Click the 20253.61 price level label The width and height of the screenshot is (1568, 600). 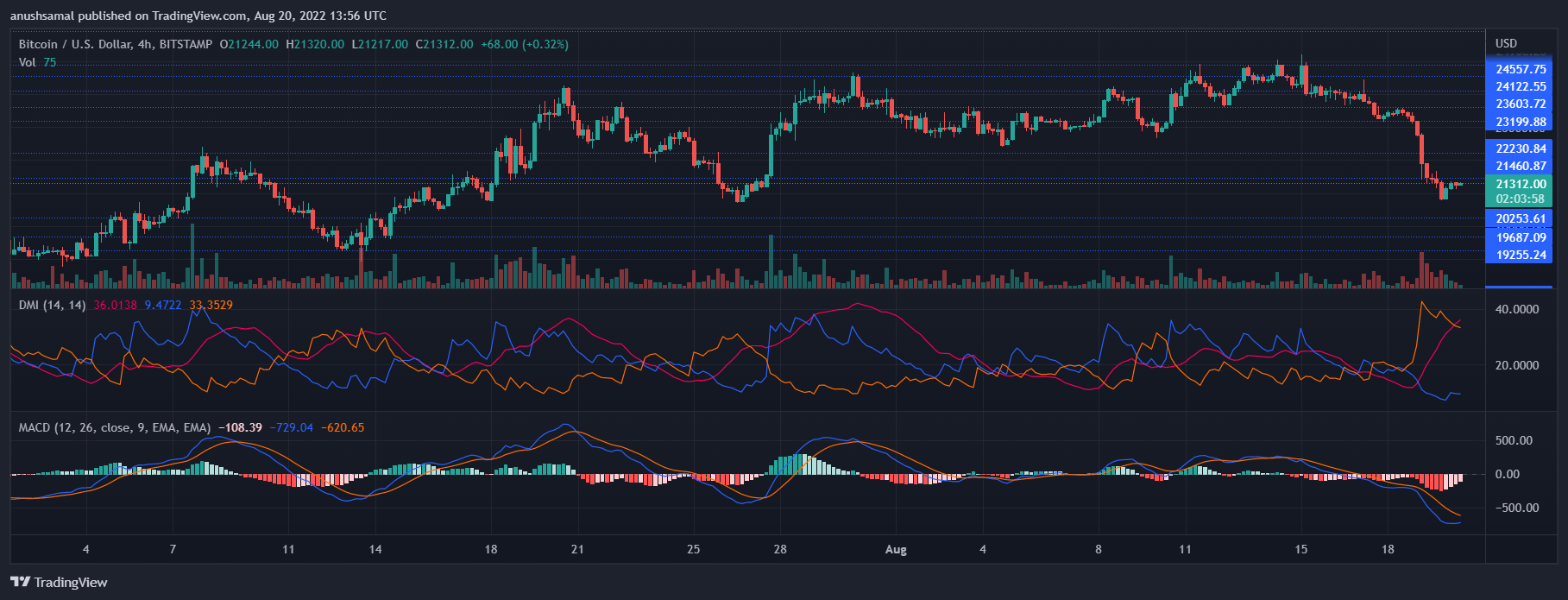(1521, 218)
